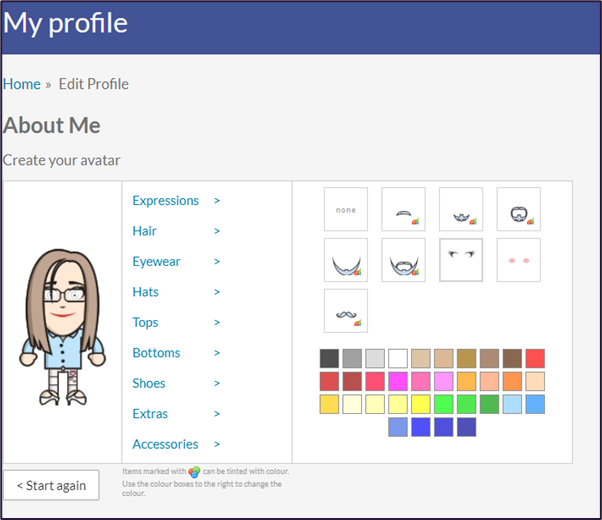
Task: Expand the arrow next to Expressions
Action: pyautogui.click(x=217, y=201)
